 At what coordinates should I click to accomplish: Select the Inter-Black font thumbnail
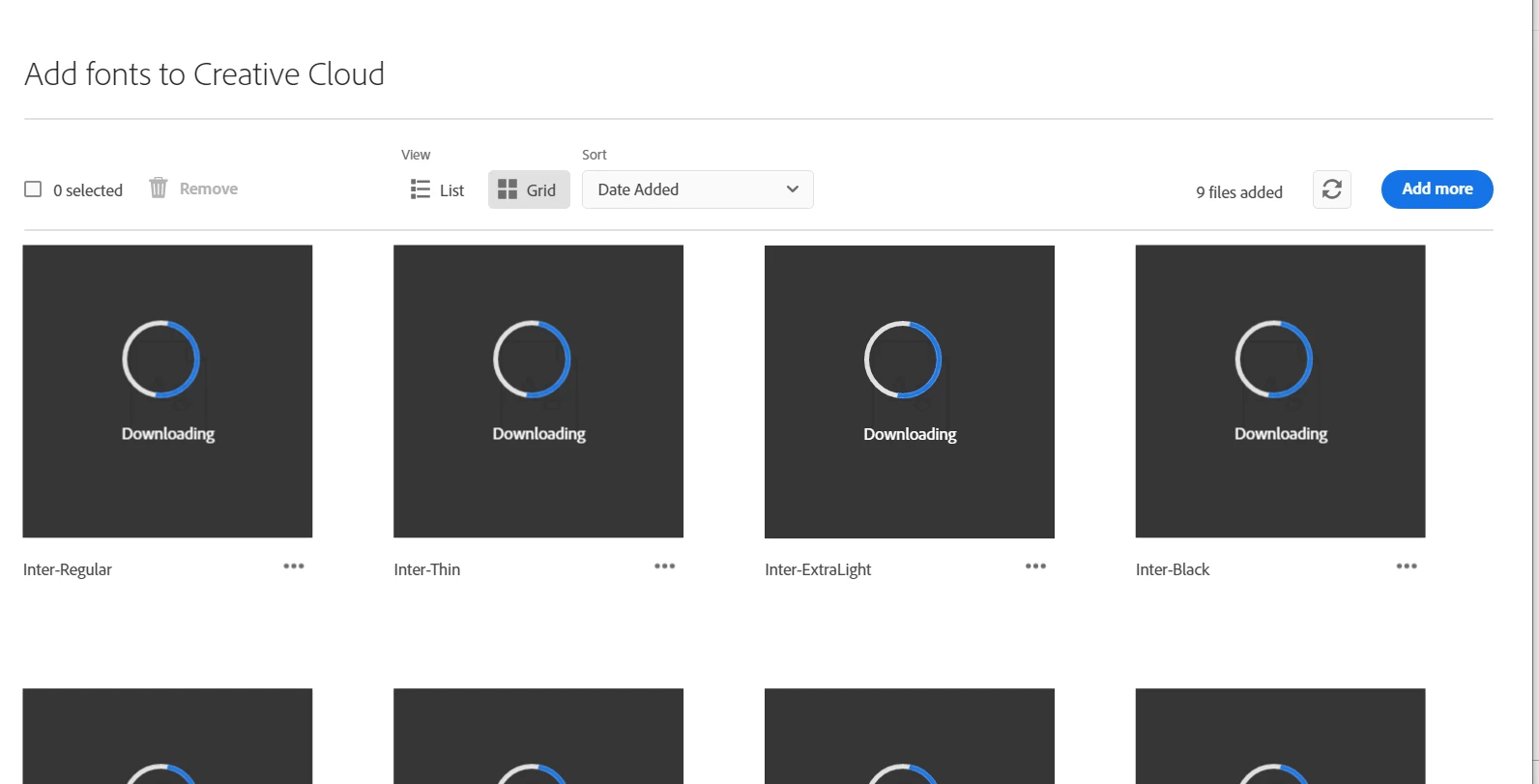coord(1281,392)
